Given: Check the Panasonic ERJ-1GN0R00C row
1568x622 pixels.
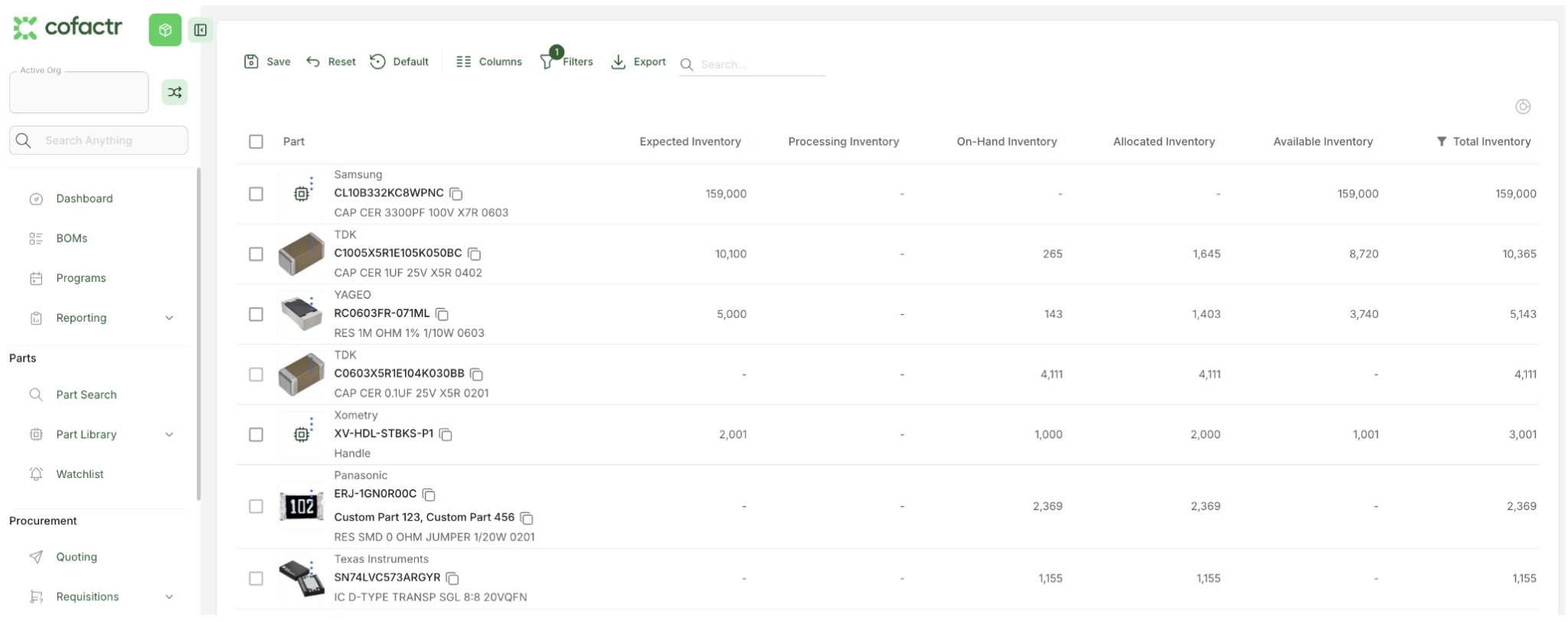Looking at the screenshot, I should 256,506.
